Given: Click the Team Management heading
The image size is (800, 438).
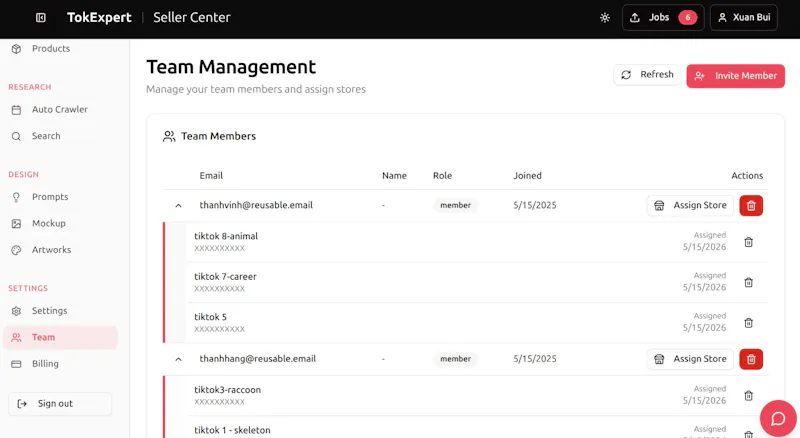Looking at the screenshot, I should [231, 67].
